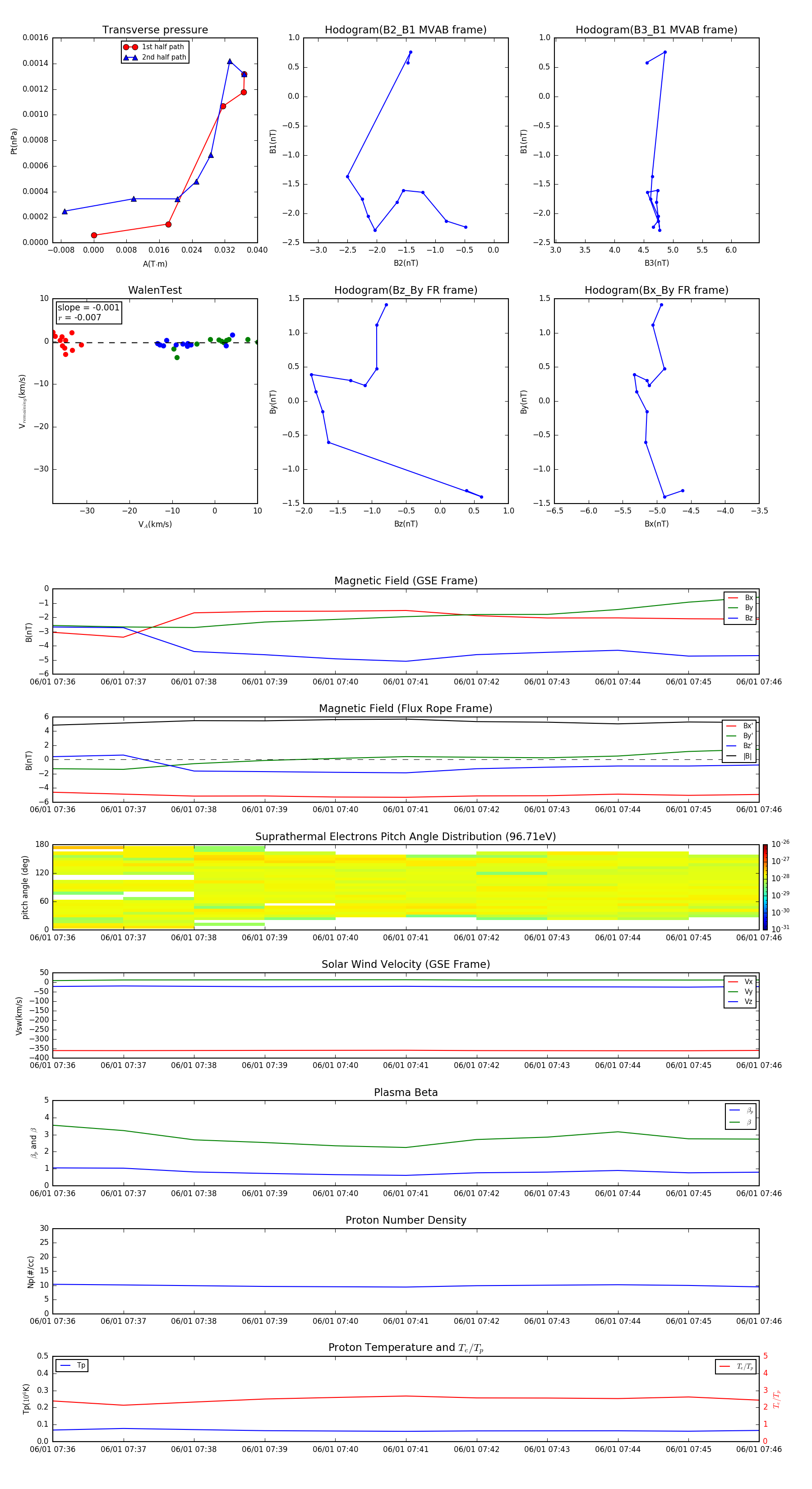Screen dimensions: 812x1489
Task: Click the 'Hodogram(B3_B1 MVAB frame)' title
Action: 656,30
